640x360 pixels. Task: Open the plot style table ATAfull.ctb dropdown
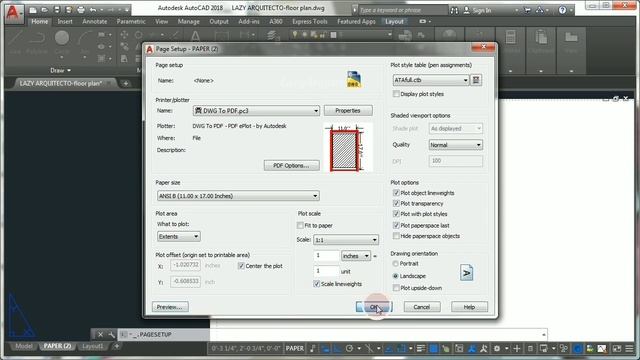431,80
